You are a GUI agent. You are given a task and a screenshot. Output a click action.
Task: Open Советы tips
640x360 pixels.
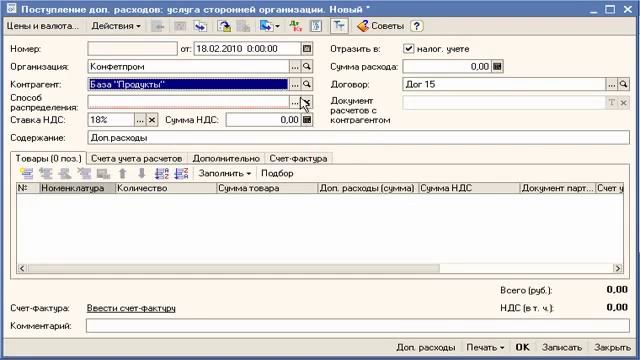380,26
